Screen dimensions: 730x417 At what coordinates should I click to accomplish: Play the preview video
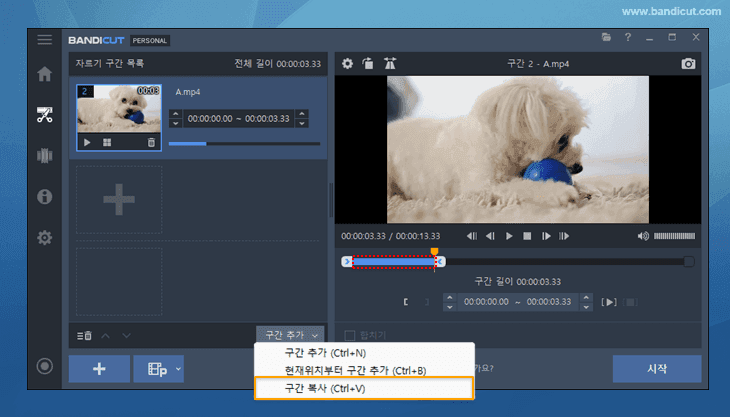(509, 236)
